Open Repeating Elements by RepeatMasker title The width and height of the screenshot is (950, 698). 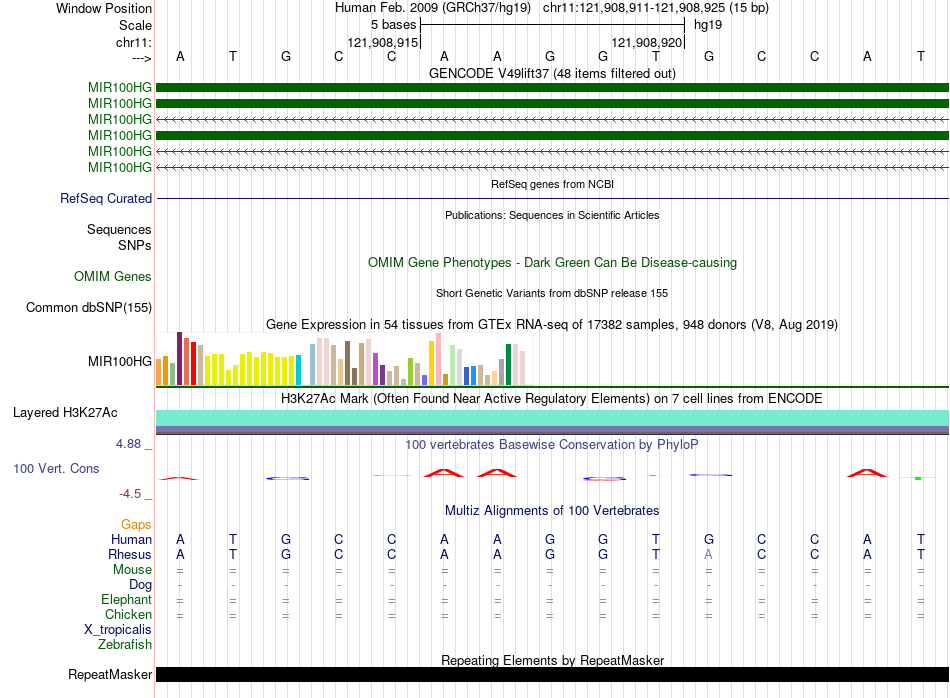pyautogui.click(x=552, y=660)
